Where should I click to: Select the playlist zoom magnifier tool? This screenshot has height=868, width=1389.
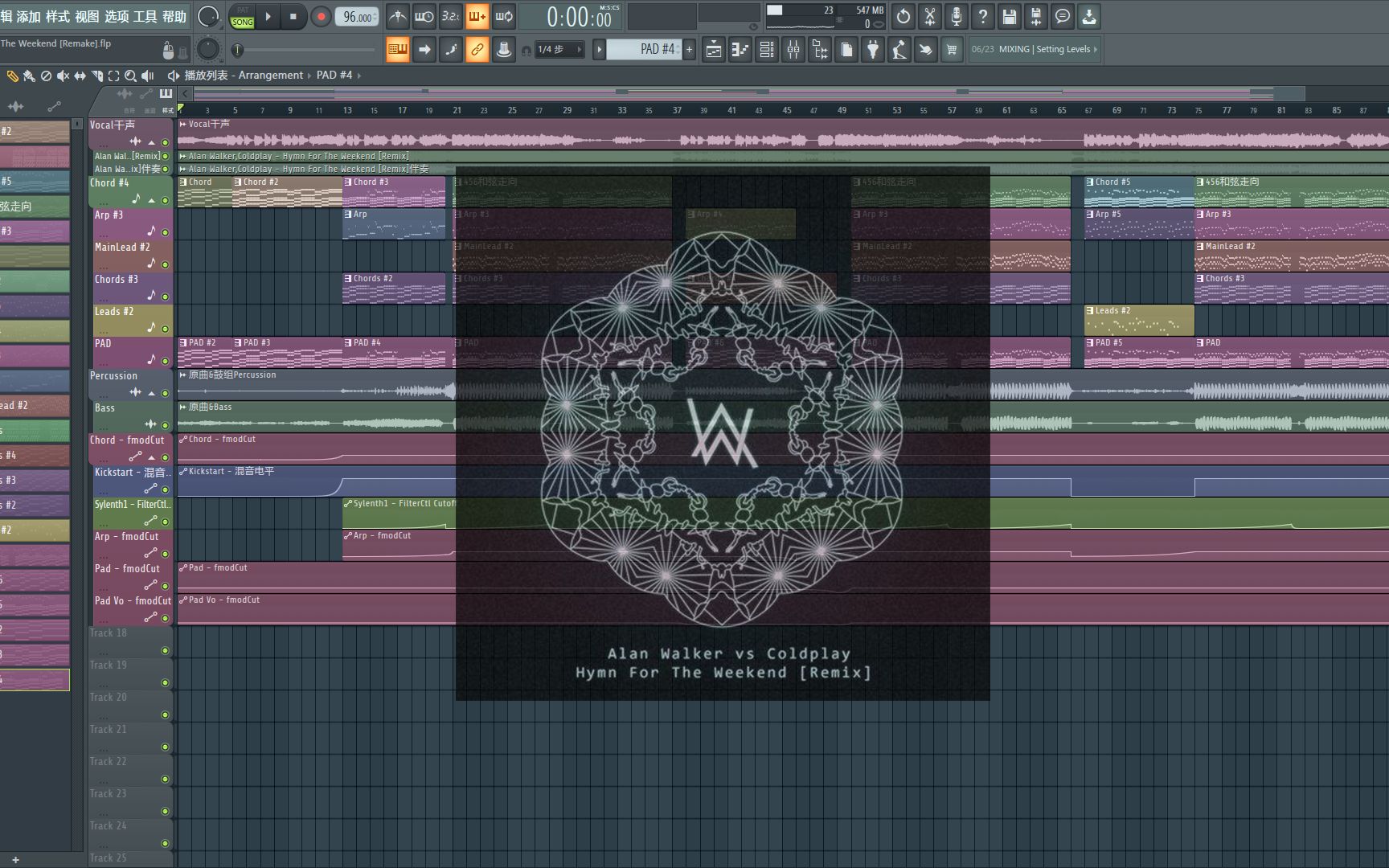(x=130, y=76)
